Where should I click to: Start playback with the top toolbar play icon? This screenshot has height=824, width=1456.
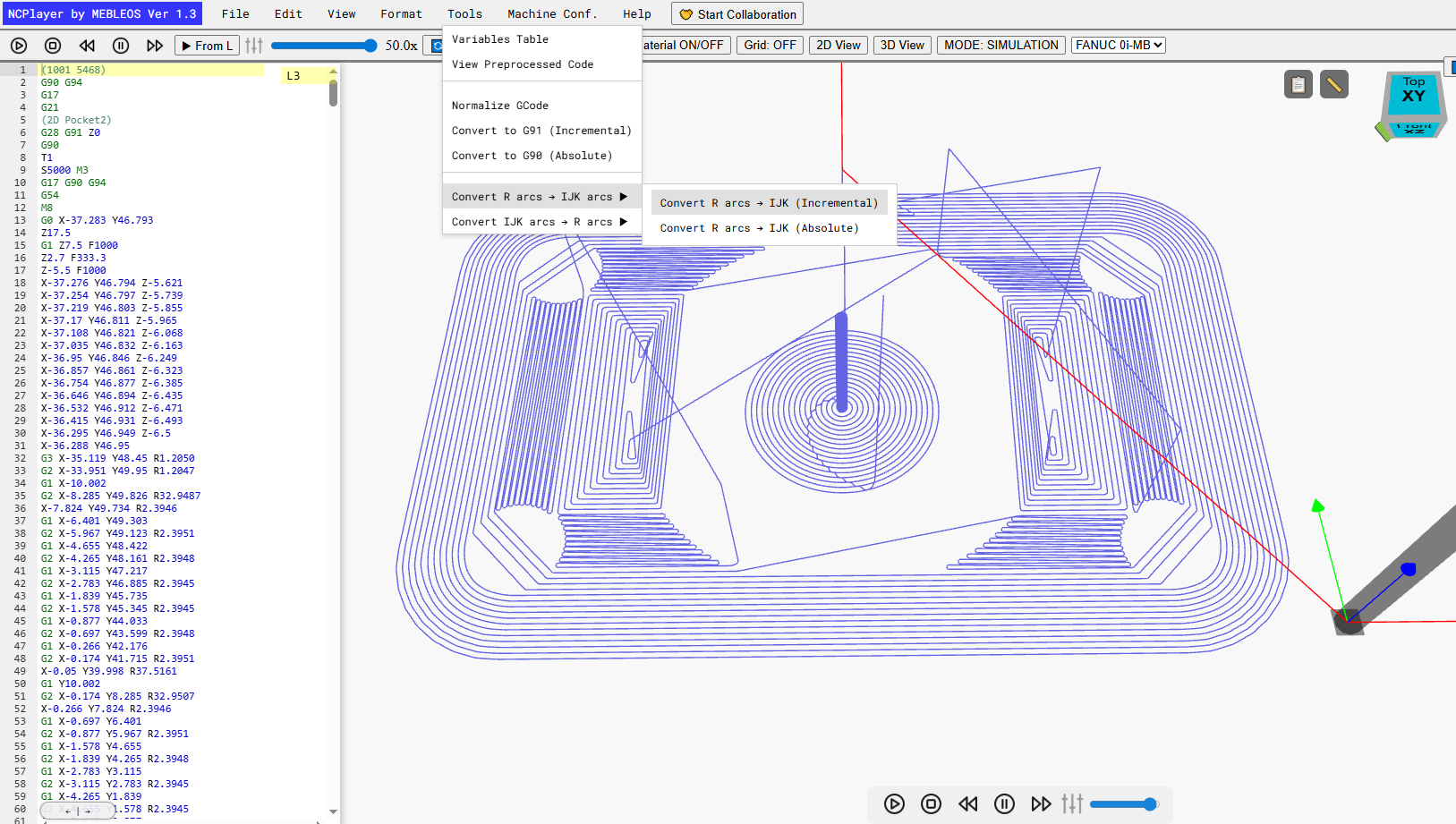pos(19,46)
